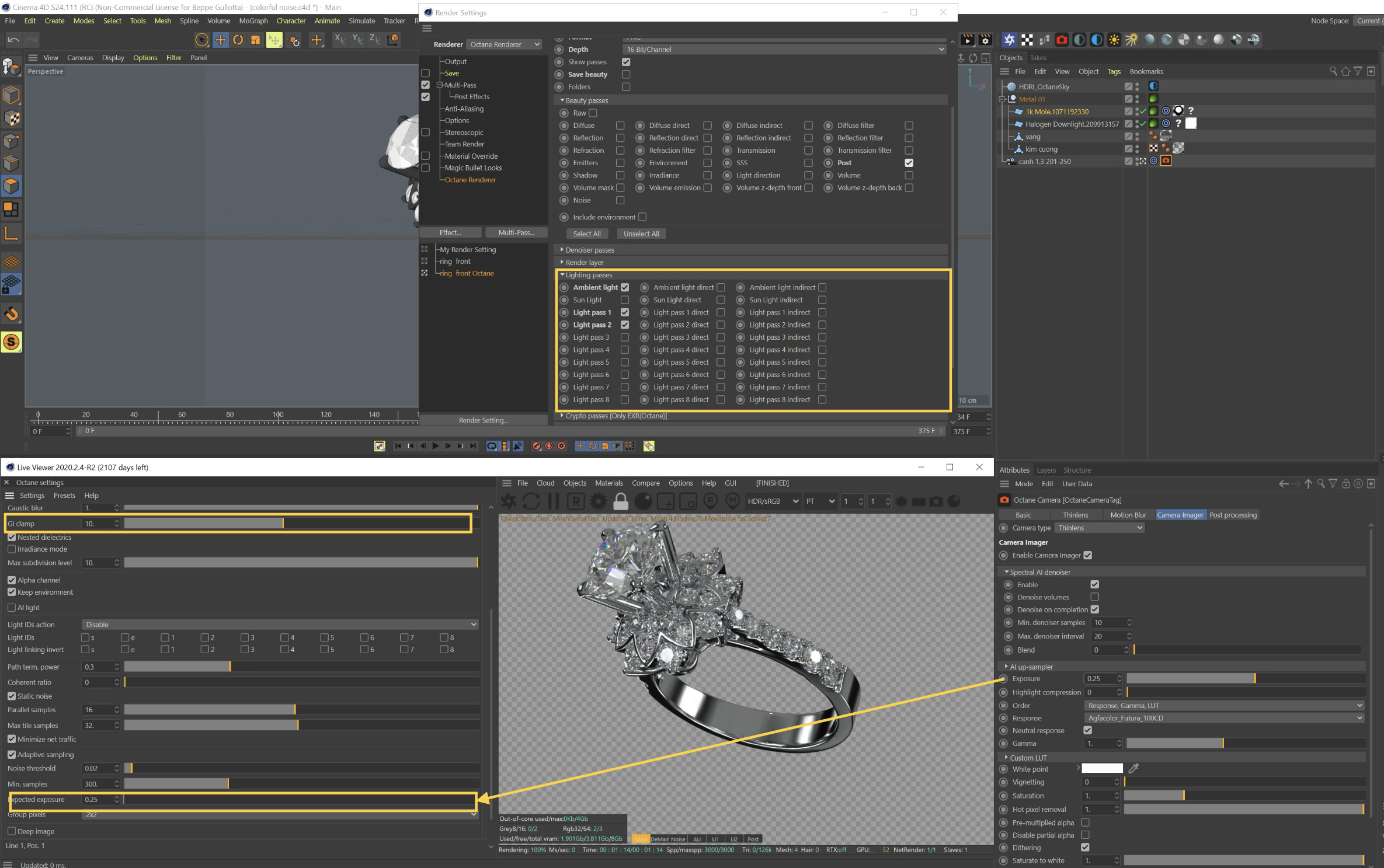This screenshot has height=868, width=1384.
Task: Adjust the GI clamp slider
Action: coord(302,524)
